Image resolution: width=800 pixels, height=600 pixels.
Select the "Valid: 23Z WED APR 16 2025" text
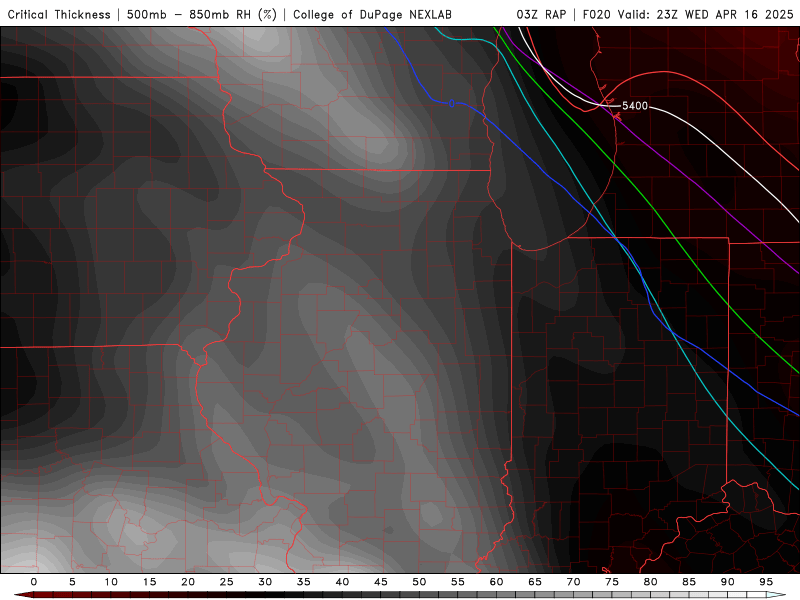coord(706,14)
